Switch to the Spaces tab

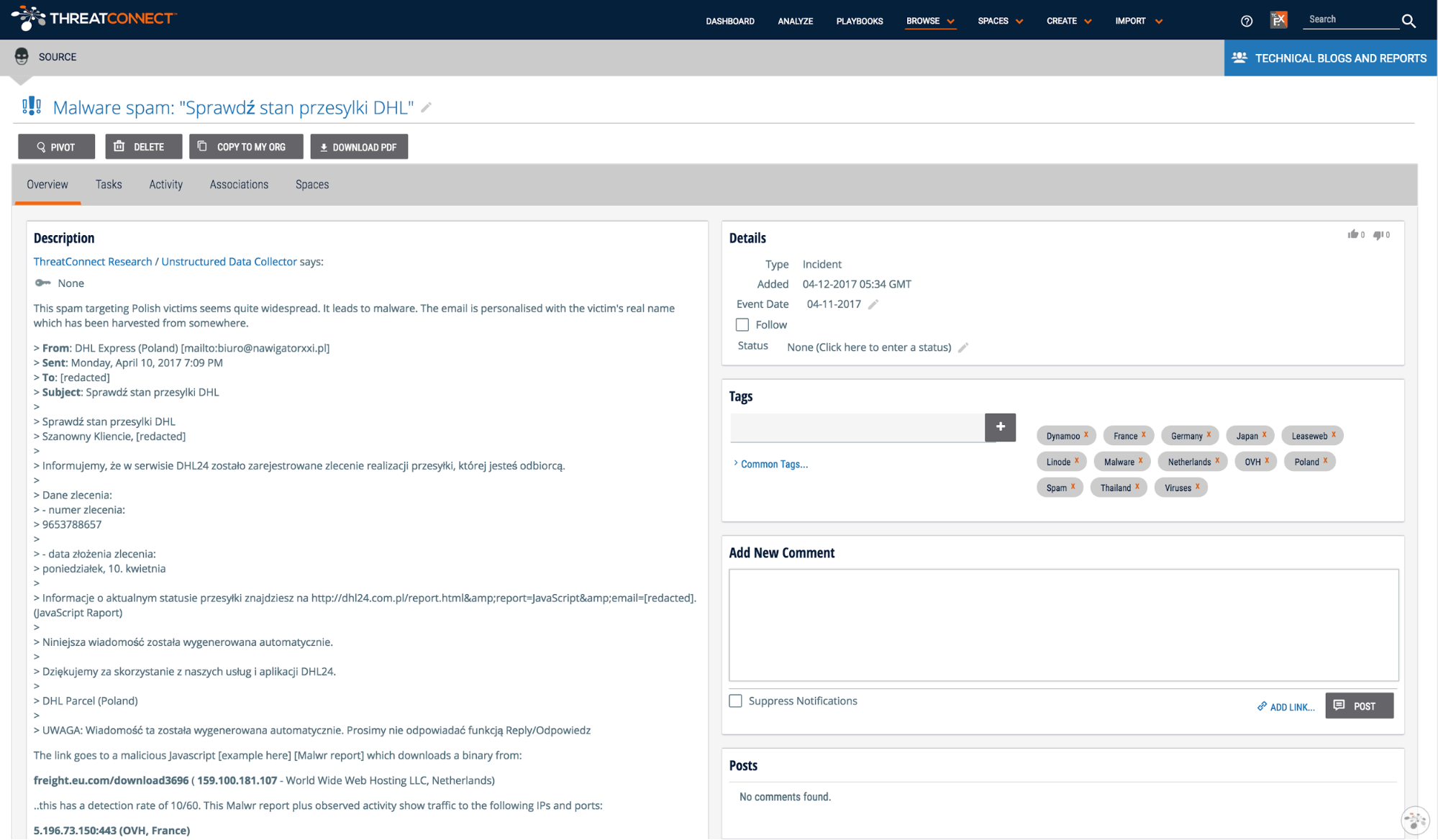312,184
